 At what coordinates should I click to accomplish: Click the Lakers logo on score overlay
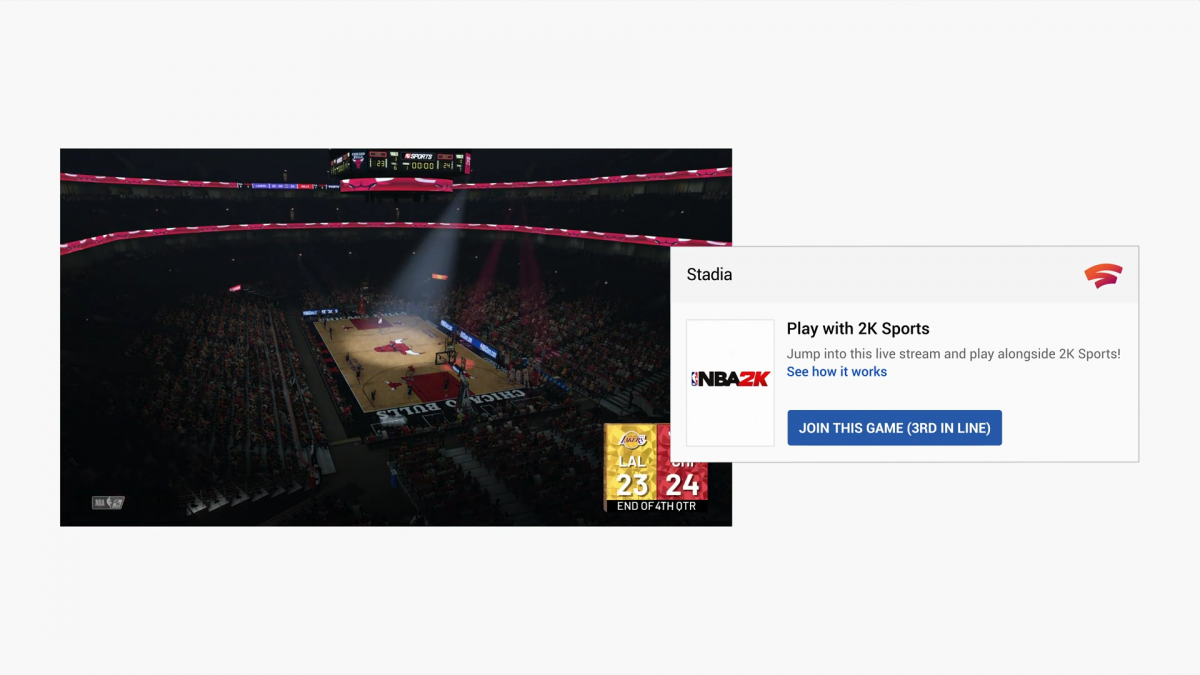point(632,440)
